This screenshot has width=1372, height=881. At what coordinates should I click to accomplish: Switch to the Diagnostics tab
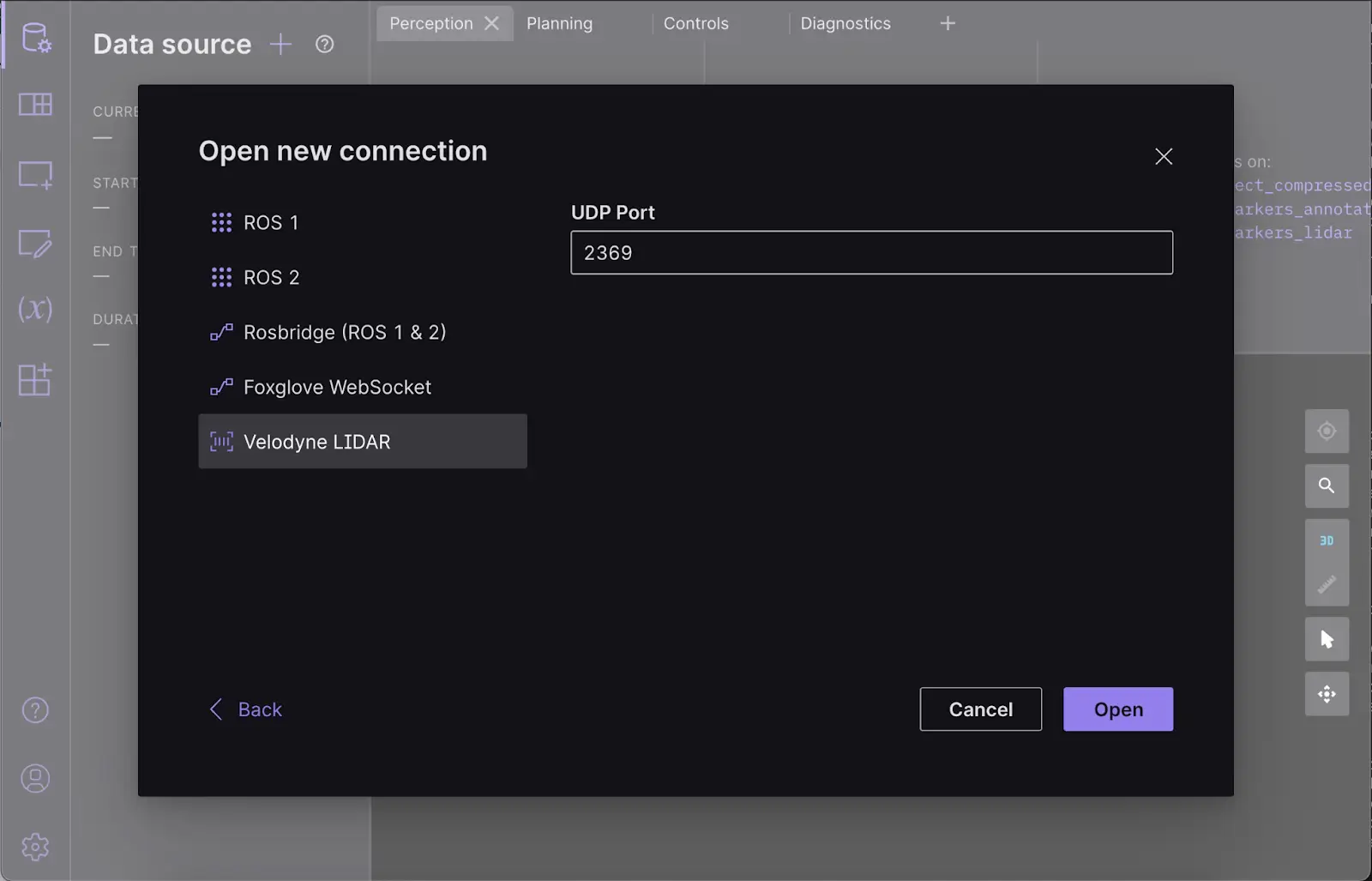[845, 23]
